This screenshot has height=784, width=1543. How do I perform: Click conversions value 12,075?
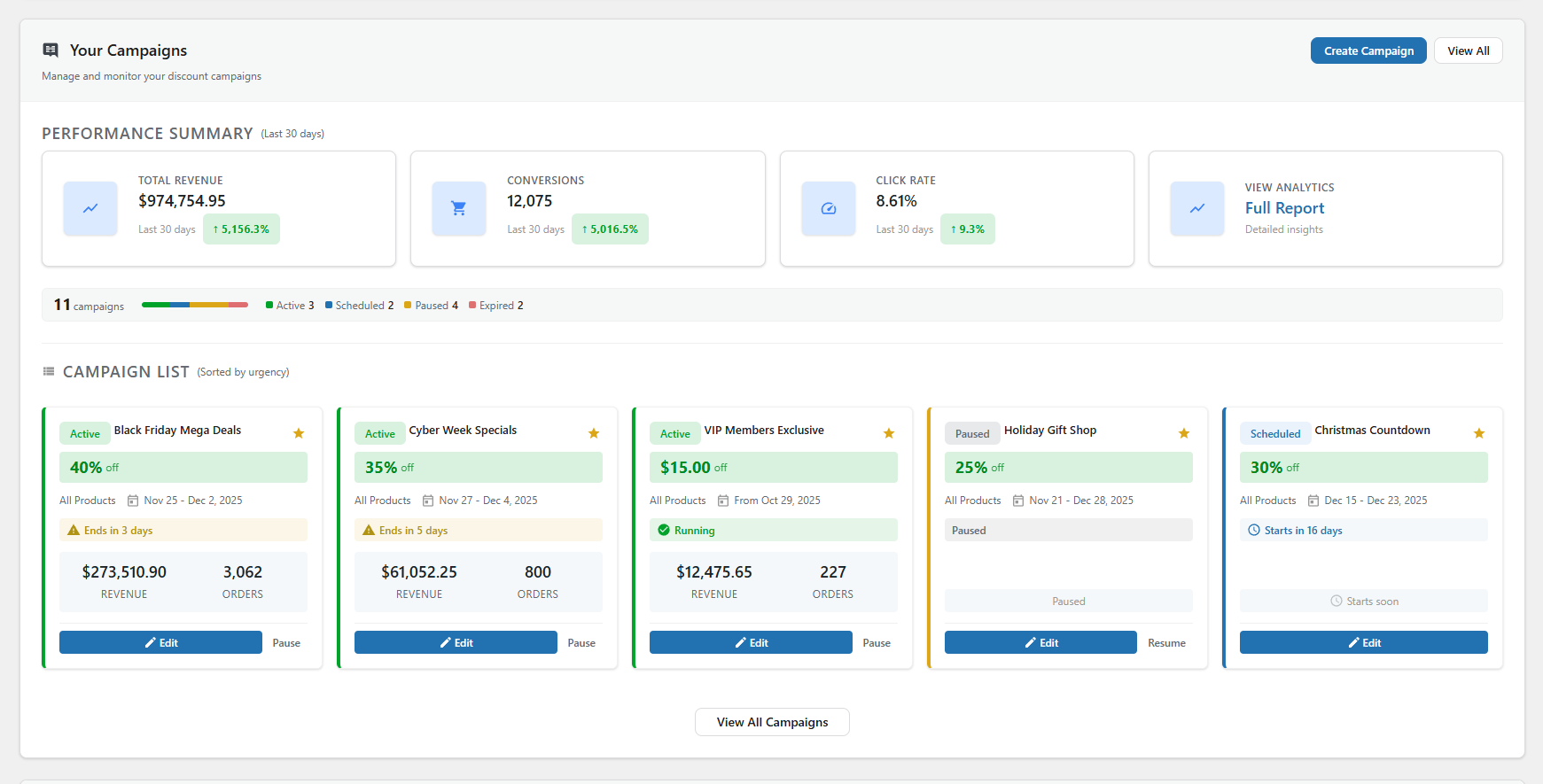pyautogui.click(x=530, y=201)
